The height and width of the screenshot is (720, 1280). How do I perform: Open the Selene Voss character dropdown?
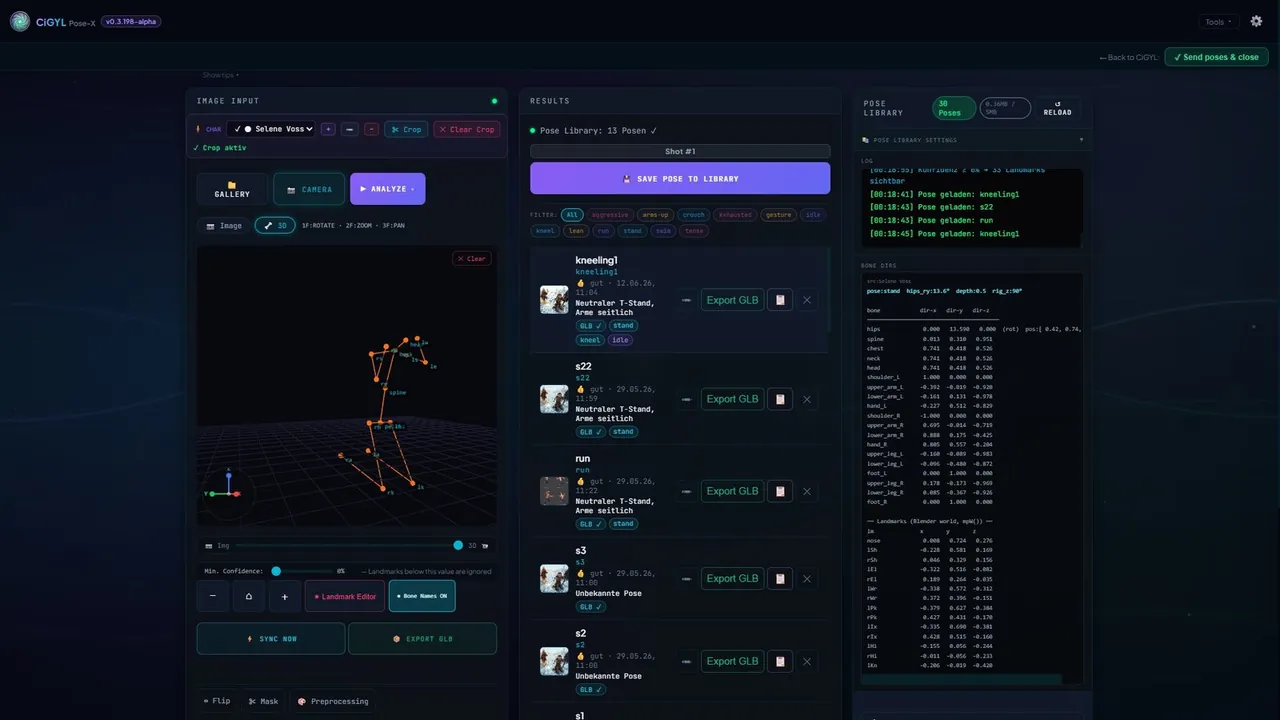pos(271,129)
